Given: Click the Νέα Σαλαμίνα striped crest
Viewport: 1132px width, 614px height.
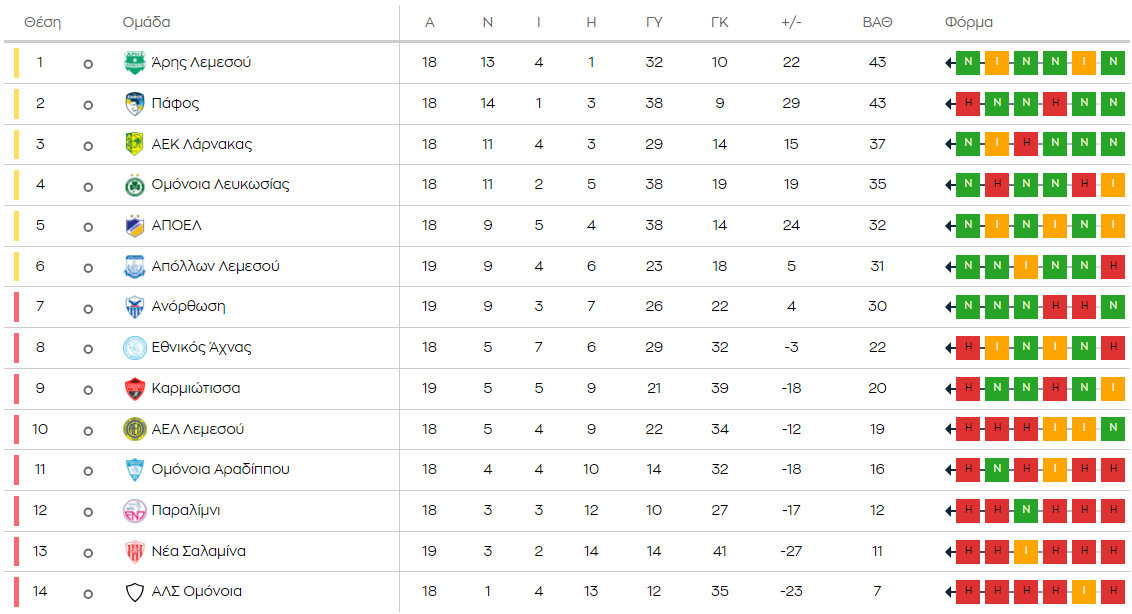Looking at the screenshot, I should tap(134, 551).
